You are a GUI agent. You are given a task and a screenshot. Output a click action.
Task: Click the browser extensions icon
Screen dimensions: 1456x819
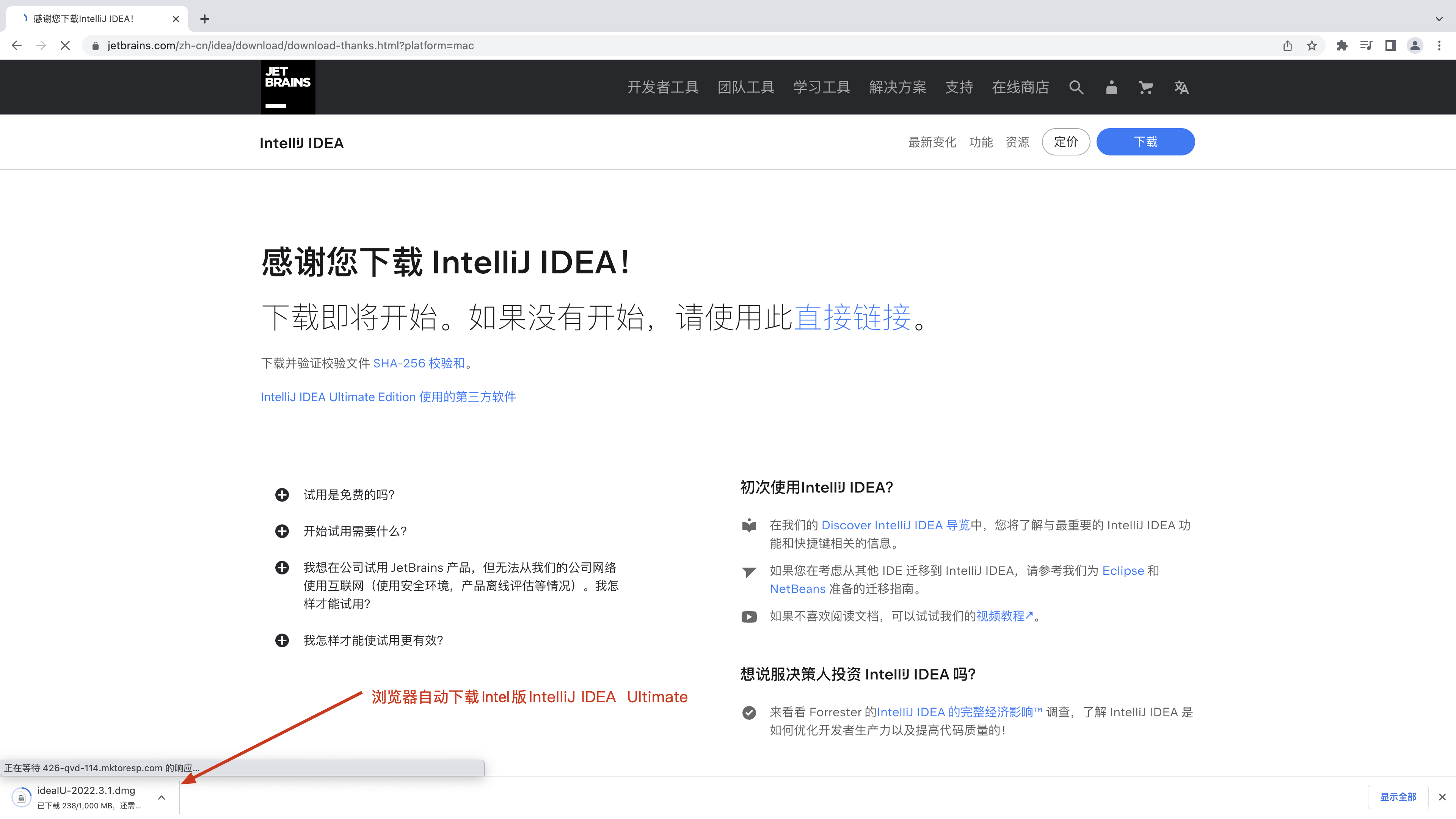pyautogui.click(x=1341, y=45)
